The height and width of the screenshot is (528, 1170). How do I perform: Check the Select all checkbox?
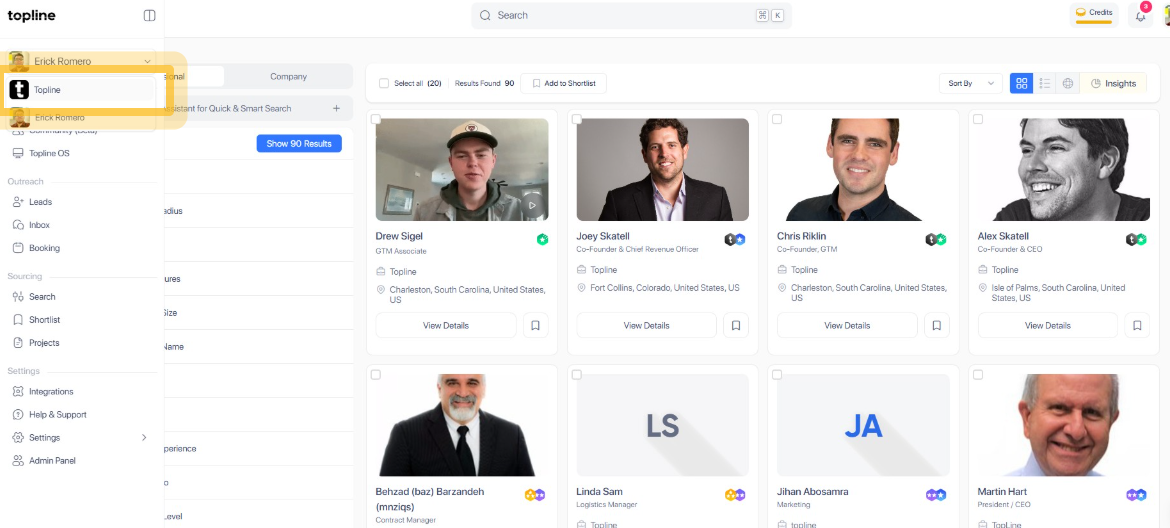tap(384, 84)
